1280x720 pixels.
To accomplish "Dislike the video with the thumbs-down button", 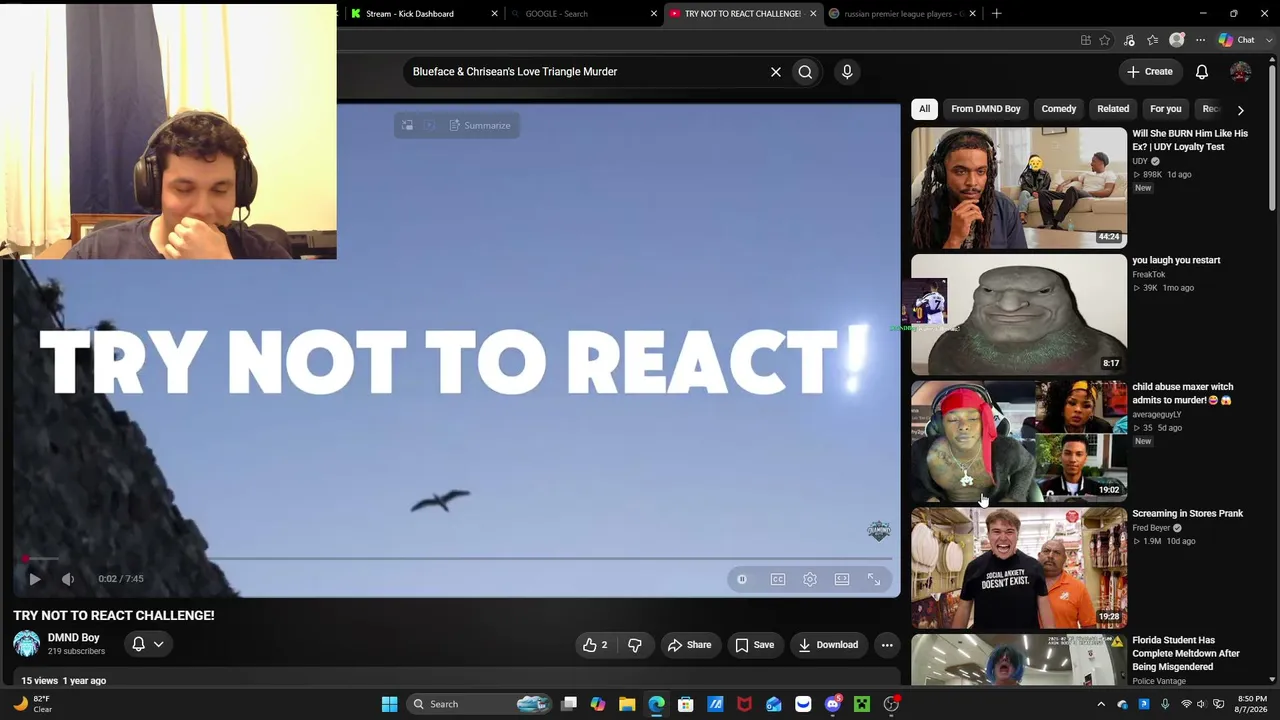I will (635, 645).
